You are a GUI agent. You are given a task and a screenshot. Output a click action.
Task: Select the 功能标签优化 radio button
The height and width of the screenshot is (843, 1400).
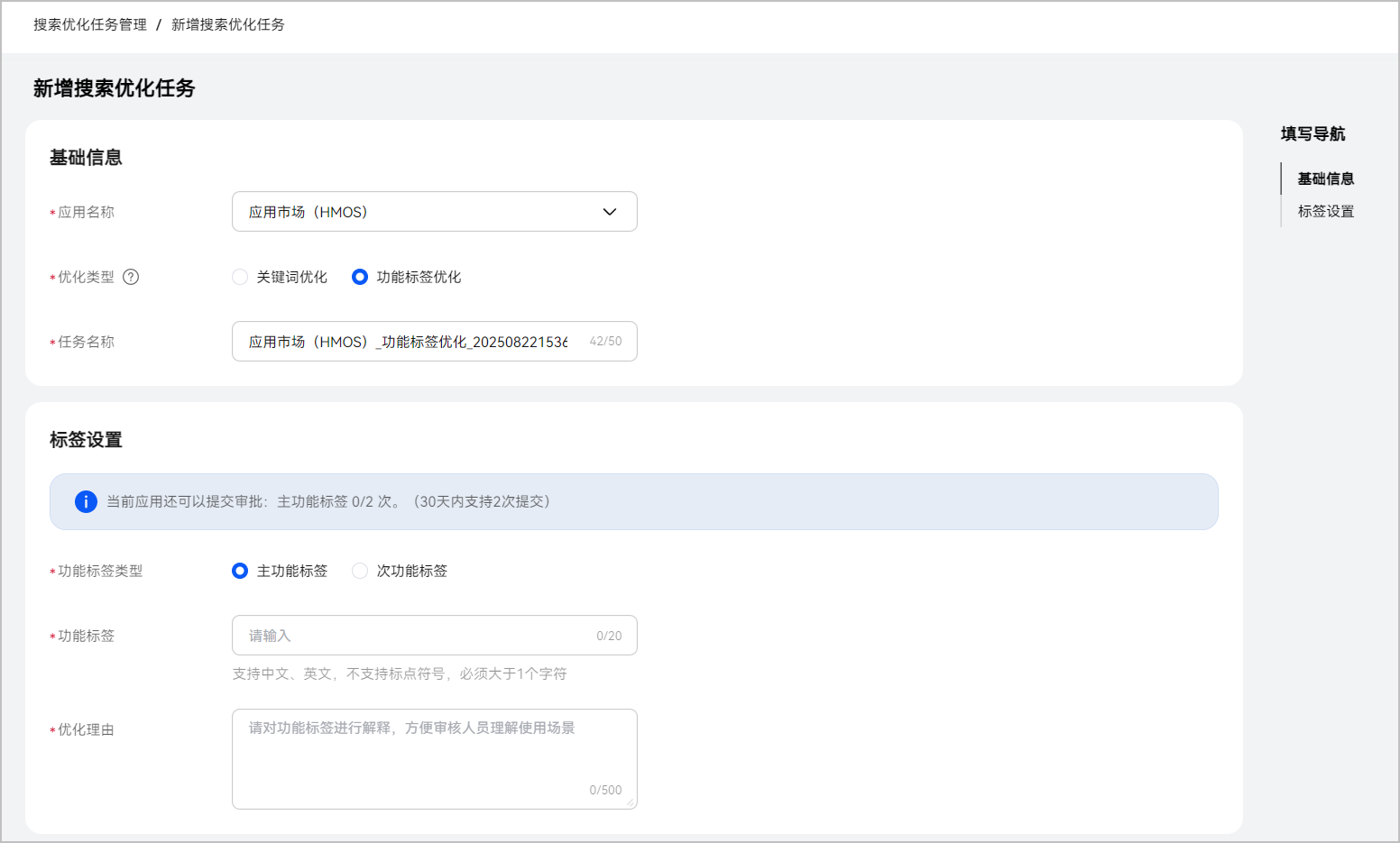(360, 277)
